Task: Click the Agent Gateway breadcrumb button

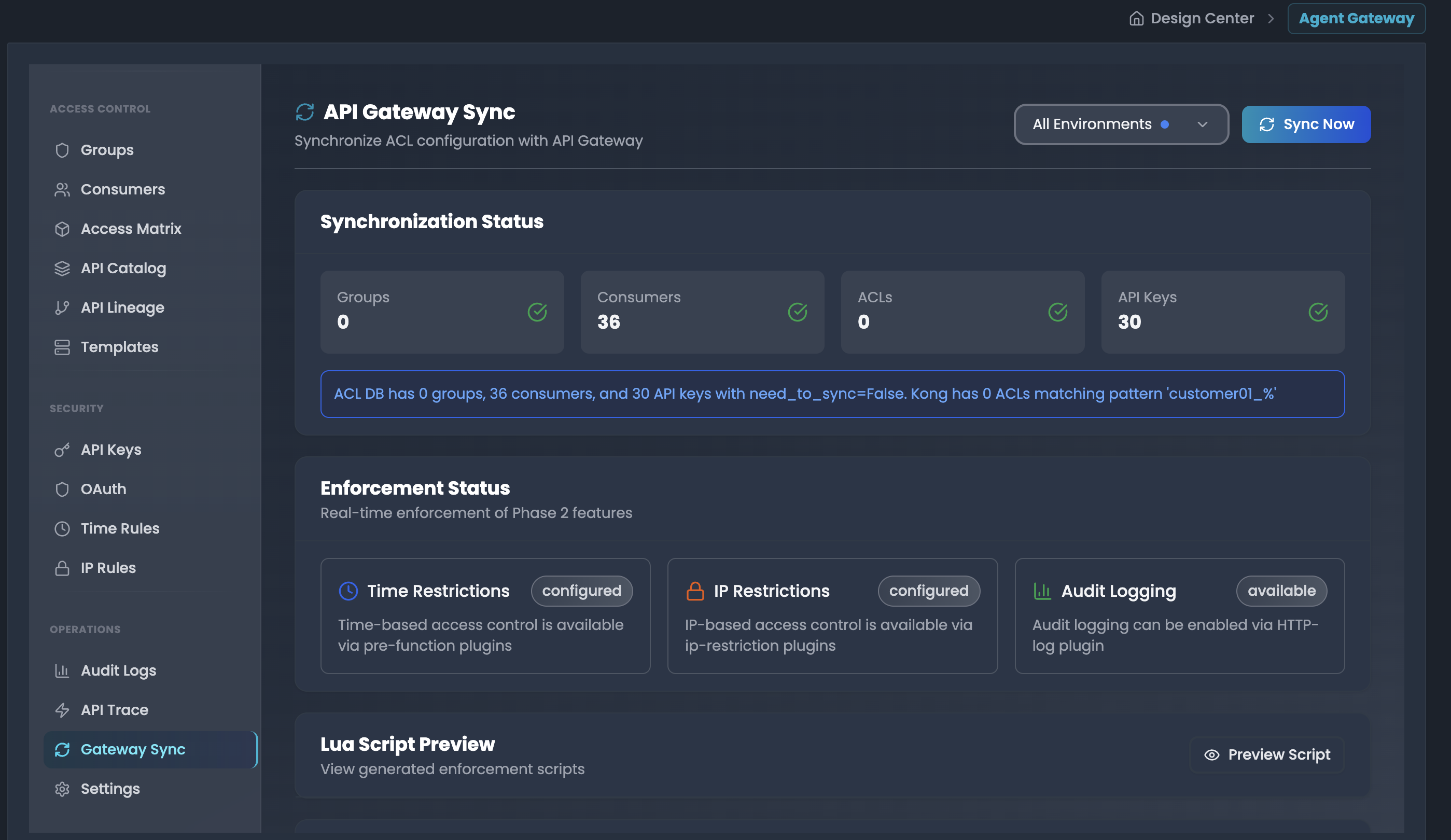Action: [x=1357, y=19]
